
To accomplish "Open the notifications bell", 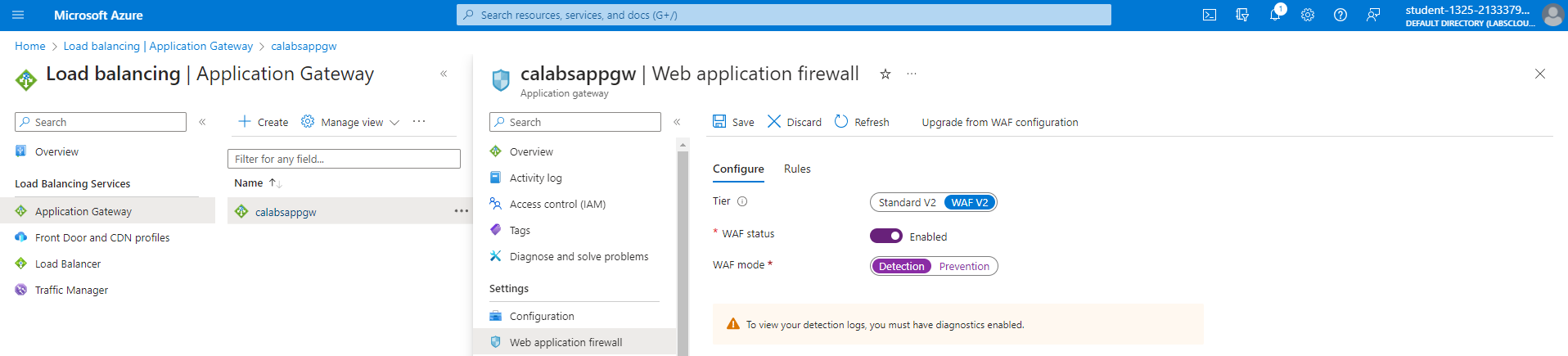I will click(x=1275, y=15).
